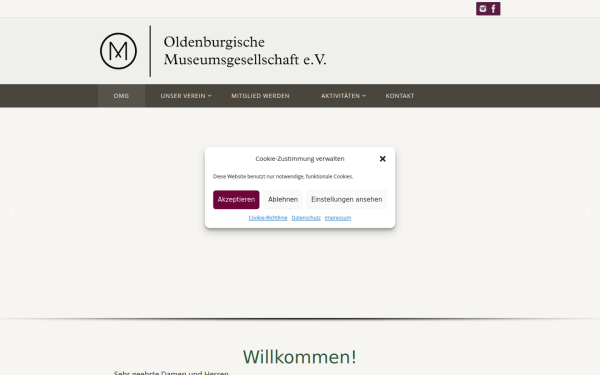The width and height of the screenshot is (600, 375).
Task: Open the Cookie-Richtlinie link
Action: (x=268, y=218)
